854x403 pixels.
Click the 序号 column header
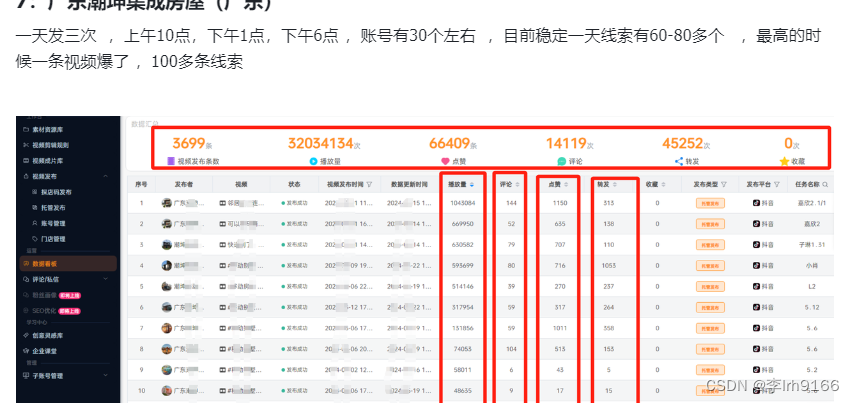141,185
